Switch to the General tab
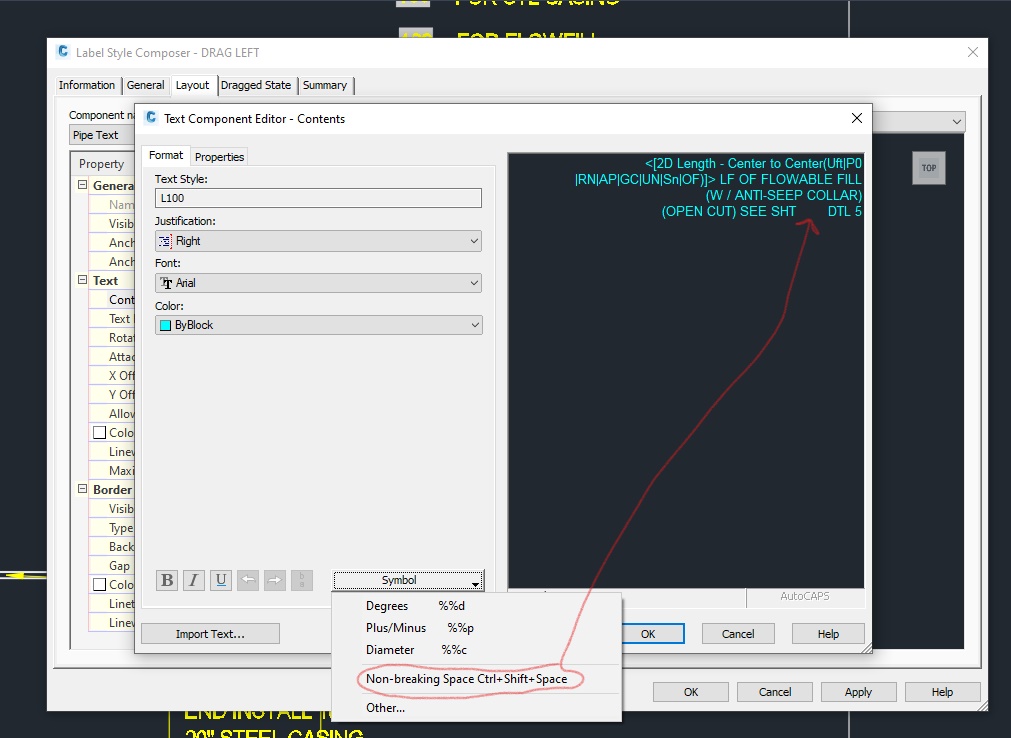This screenshot has width=1011, height=738. 145,85
